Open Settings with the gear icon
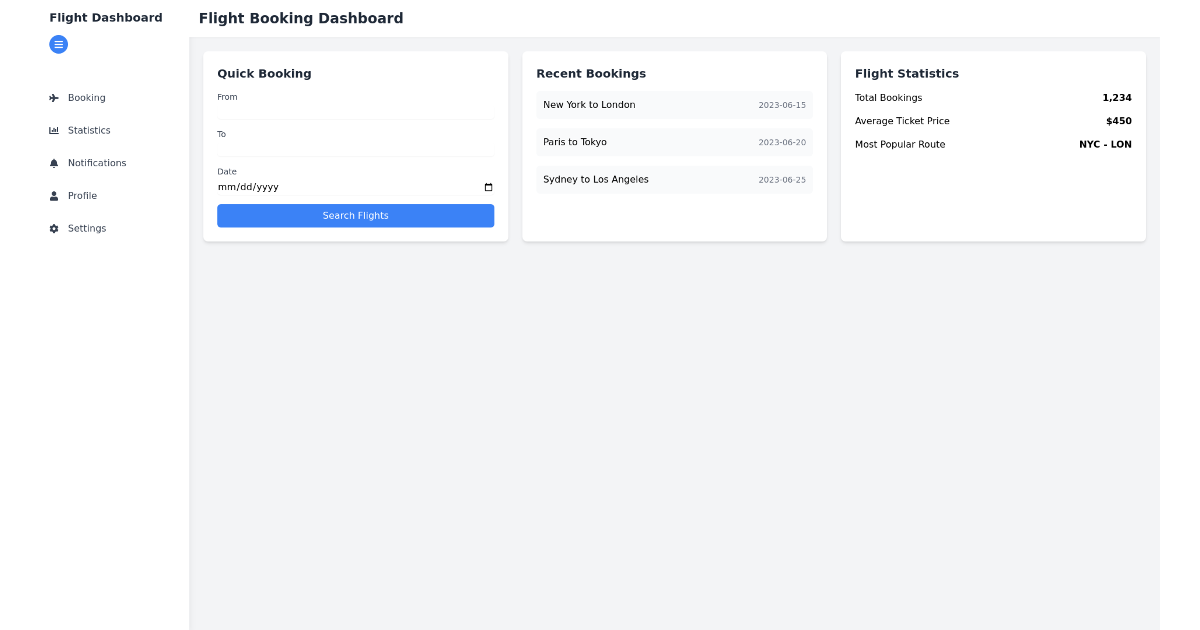The height and width of the screenshot is (630, 1200). [x=52, y=228]
